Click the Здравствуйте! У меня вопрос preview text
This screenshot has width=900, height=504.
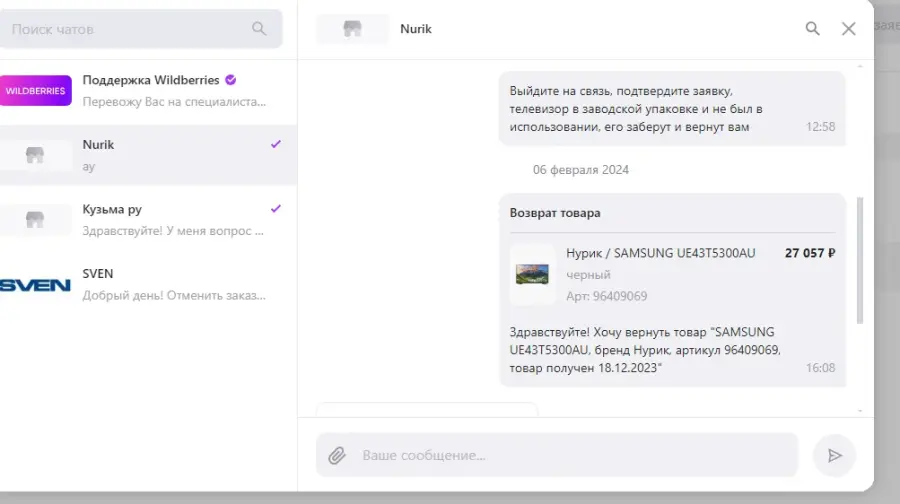click(173, 231)
